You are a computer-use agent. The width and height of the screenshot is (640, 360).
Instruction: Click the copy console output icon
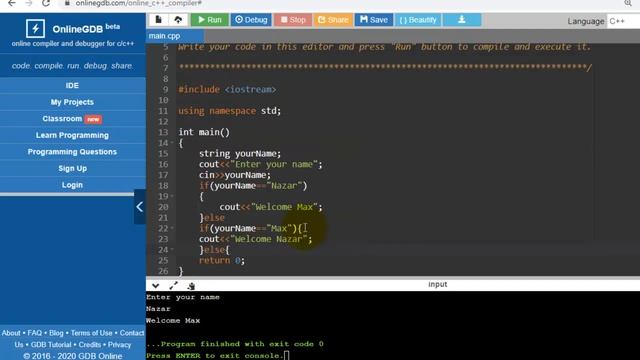(x=191, y=286)
